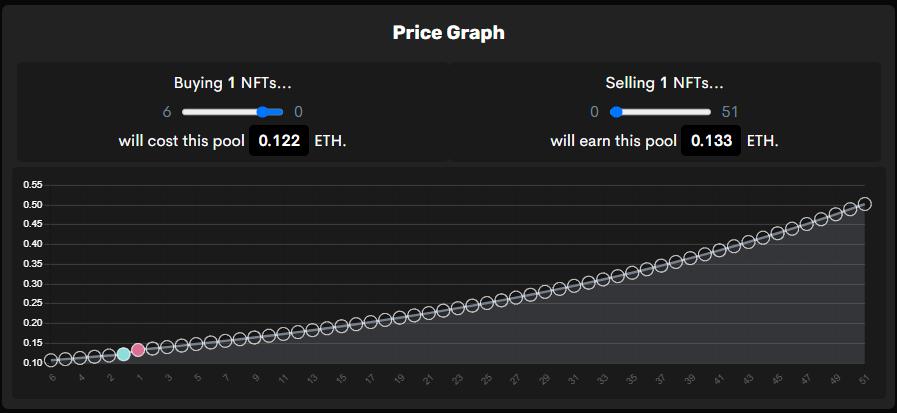
Task: Pick the data point above x-axis label 4
Action: pyautogui.click(x=80, y=358)
